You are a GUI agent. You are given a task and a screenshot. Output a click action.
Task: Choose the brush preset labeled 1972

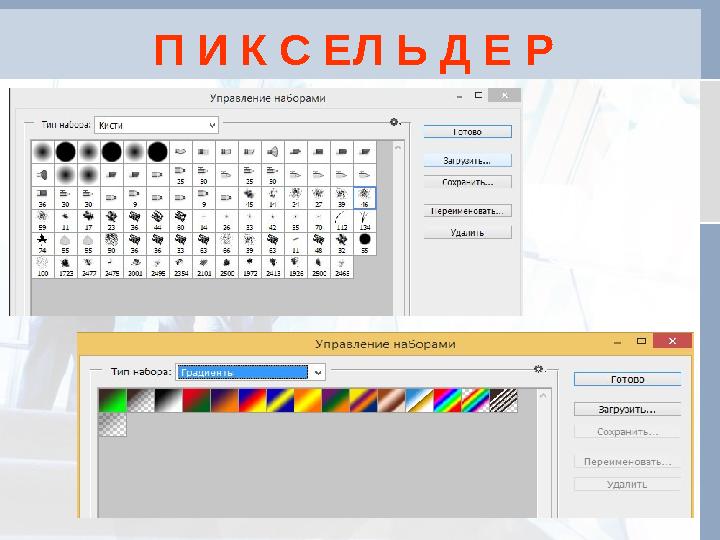(250, 267)
